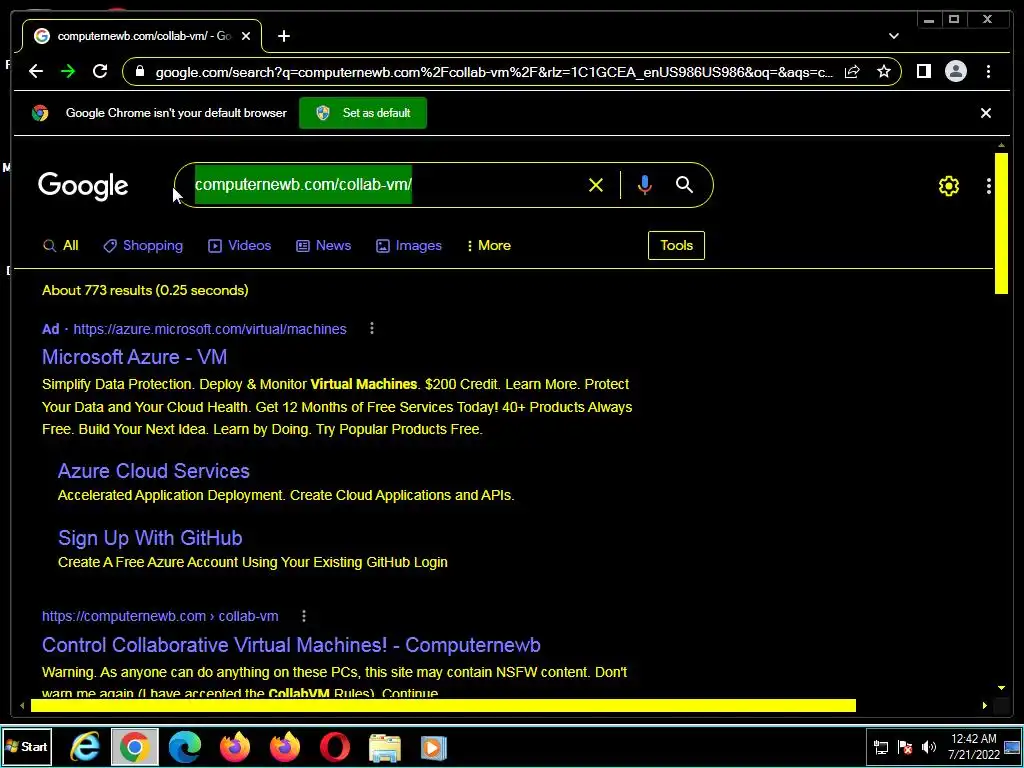This screenshot has height=768, width=1024.
Task: Click the scroll right arrow
Action: [984, 705]
